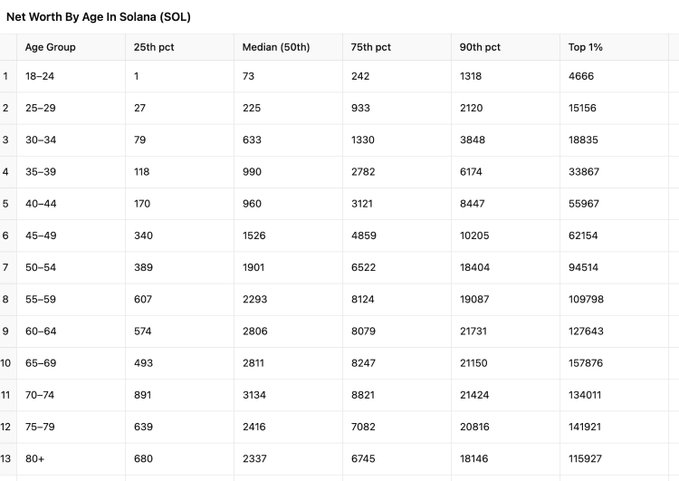Viewport: 679px width, 481px height.
Task: Click row number 7 in the gutter
Action: coord(6,267)
